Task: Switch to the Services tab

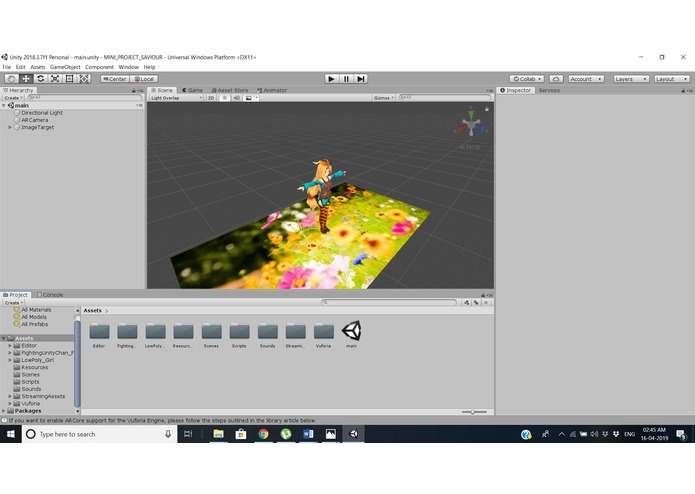Action: click(x=549, y=90)
